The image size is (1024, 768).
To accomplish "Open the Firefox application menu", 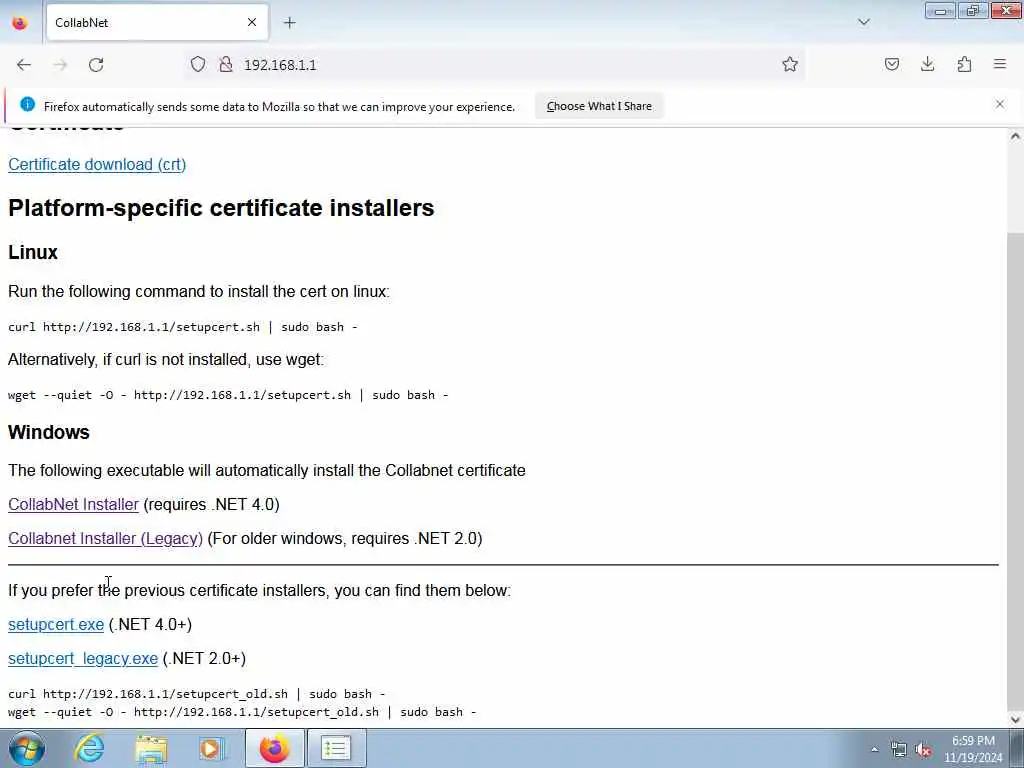I will [1000, 64].
